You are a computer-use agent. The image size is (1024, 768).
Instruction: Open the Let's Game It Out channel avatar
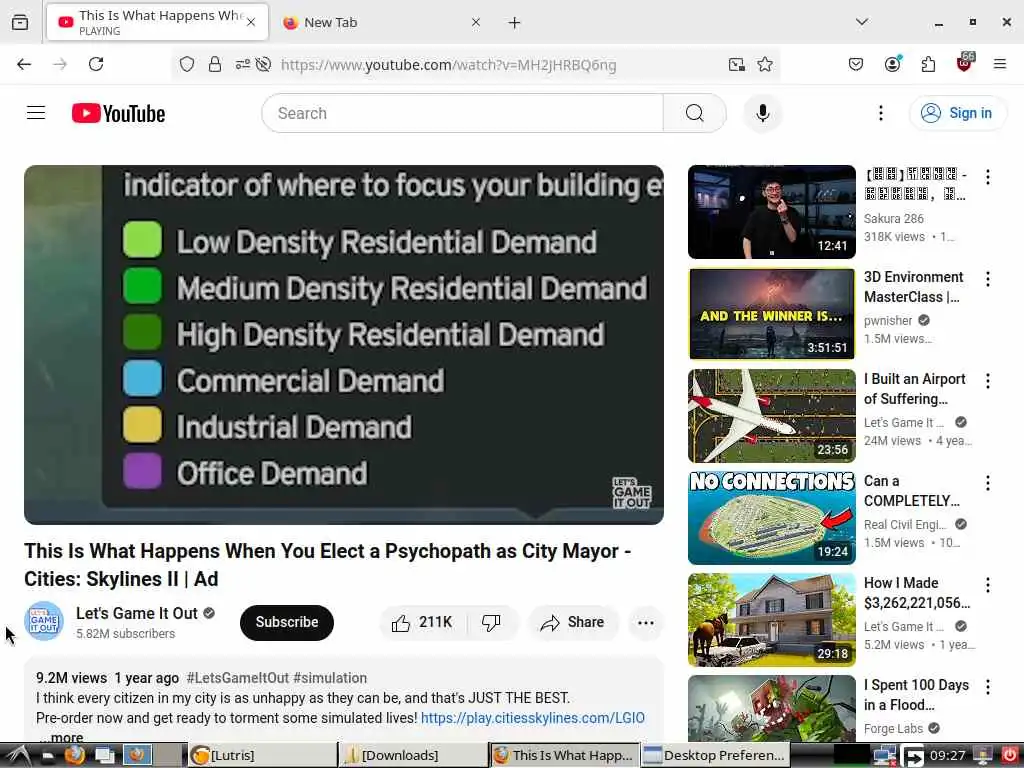click(x=44, y=621)
